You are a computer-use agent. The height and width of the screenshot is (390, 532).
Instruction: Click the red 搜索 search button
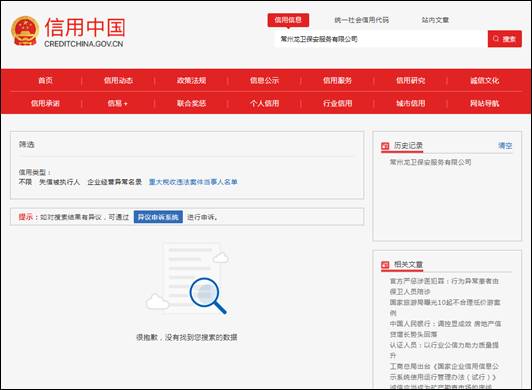coord(505,39)
